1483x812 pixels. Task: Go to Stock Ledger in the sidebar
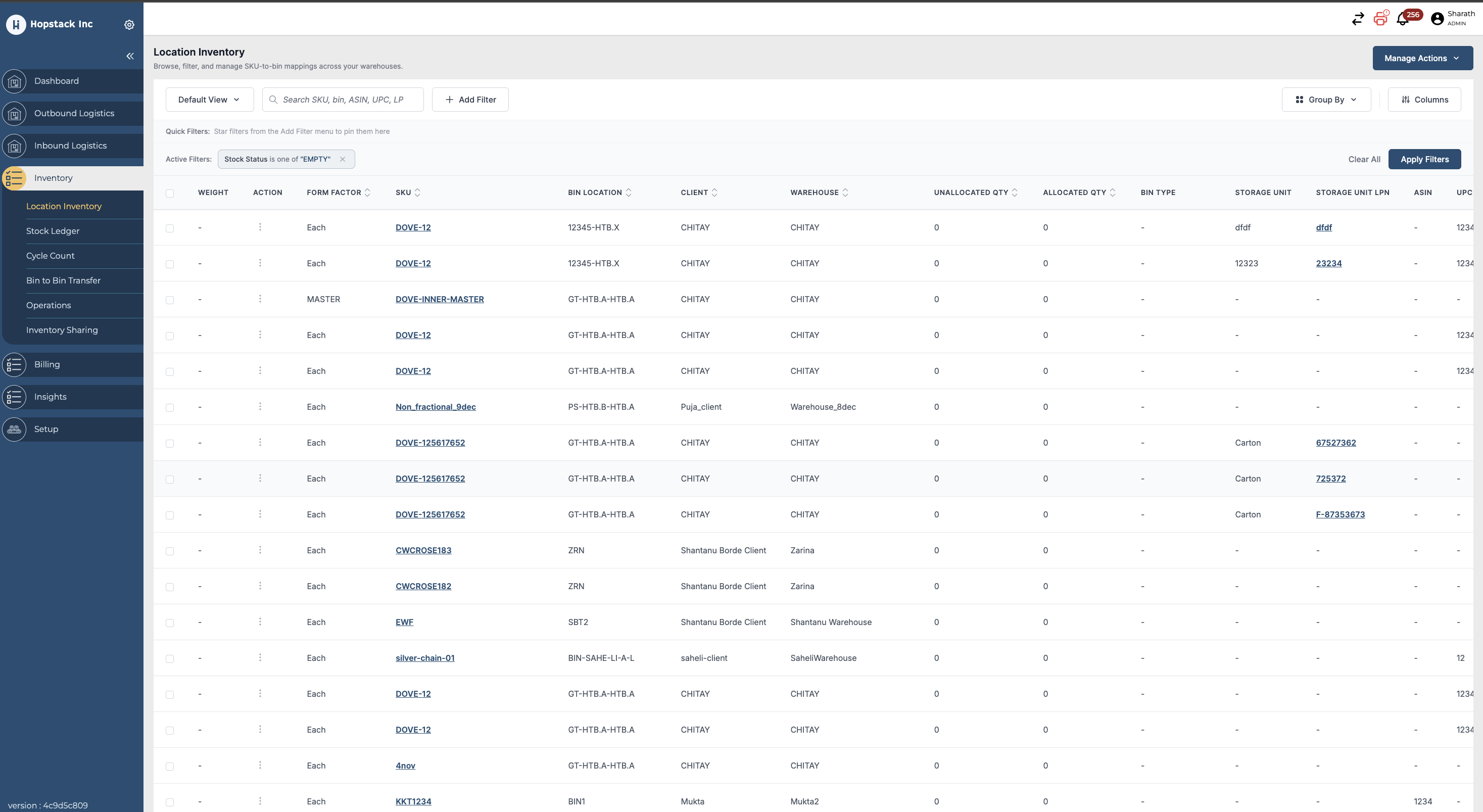53,231
